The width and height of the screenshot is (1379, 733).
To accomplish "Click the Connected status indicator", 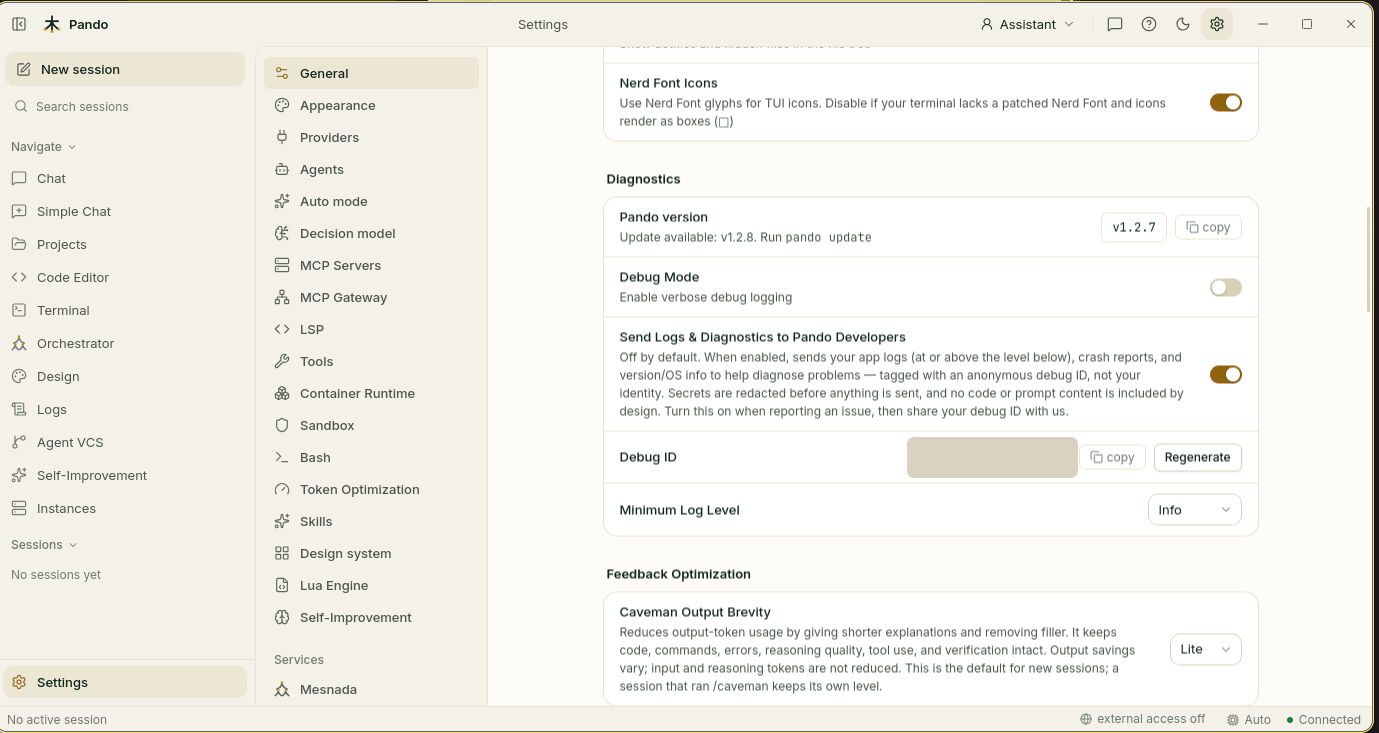I will pos(1323,719).
